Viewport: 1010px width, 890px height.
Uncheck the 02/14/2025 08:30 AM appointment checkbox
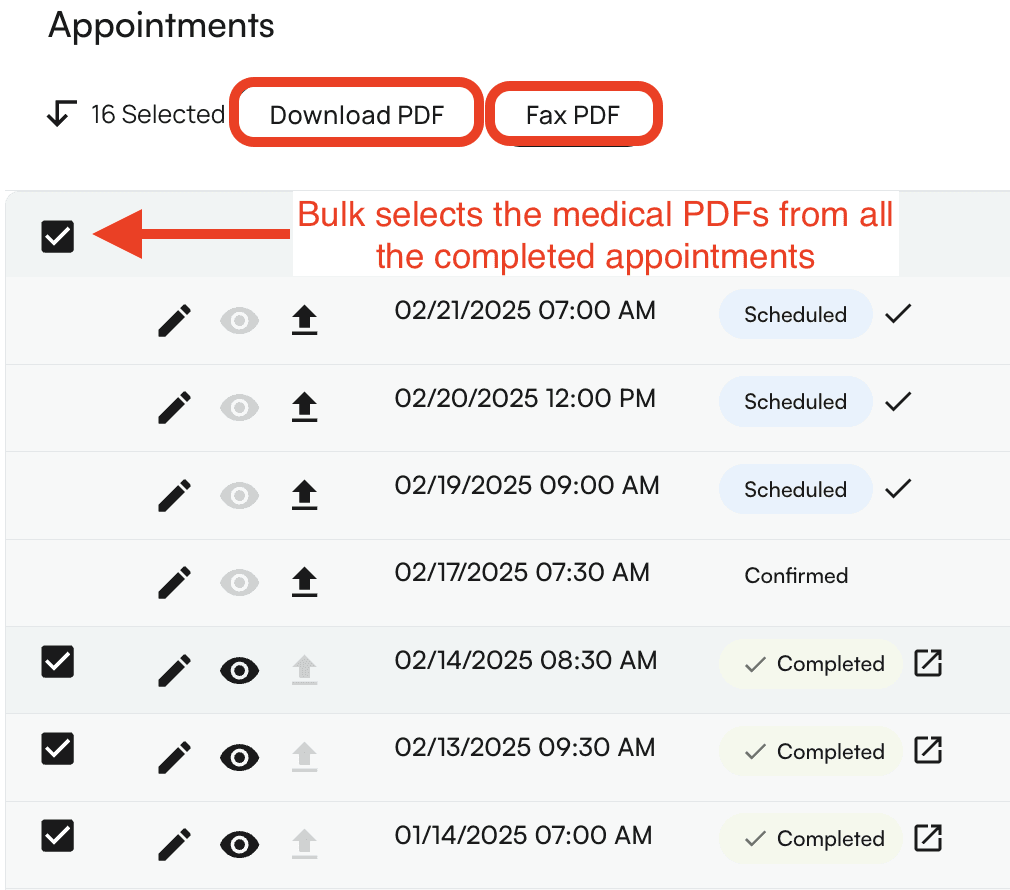(58, 662)
